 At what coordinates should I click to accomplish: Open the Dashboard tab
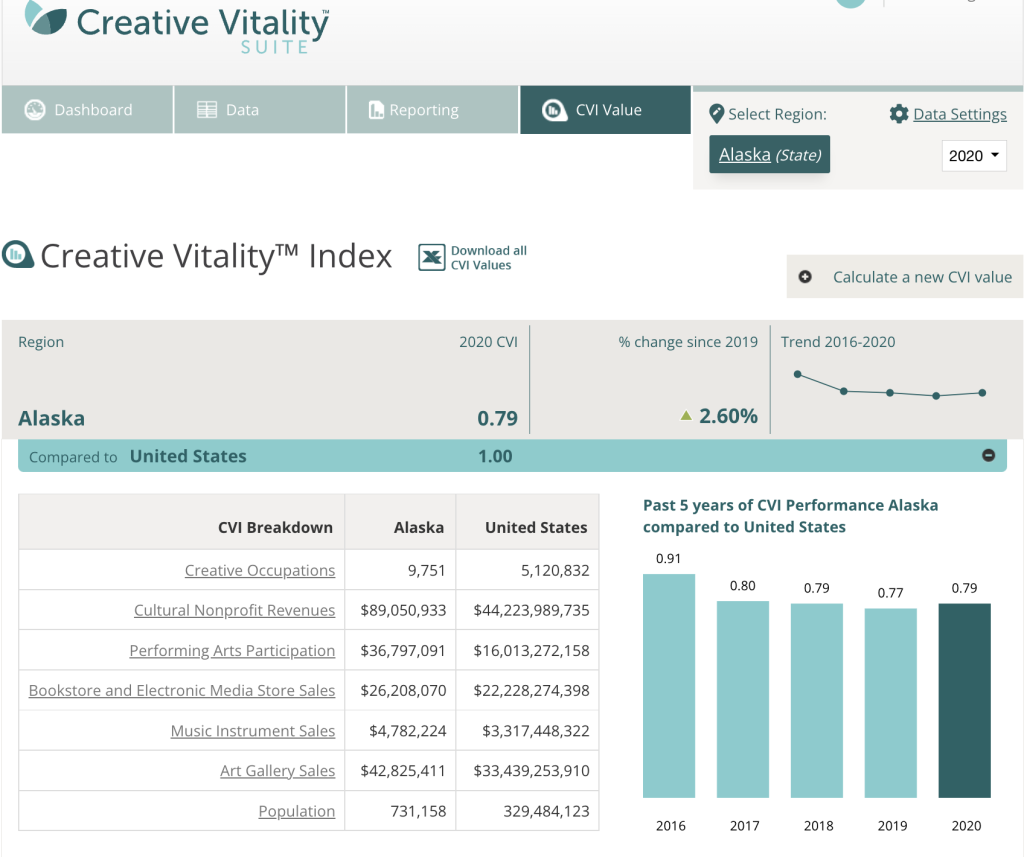[x=88, y=110]
